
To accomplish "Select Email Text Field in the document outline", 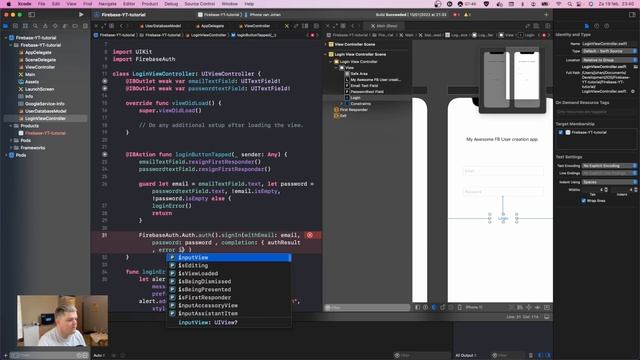I will click(x=364, y=86).
